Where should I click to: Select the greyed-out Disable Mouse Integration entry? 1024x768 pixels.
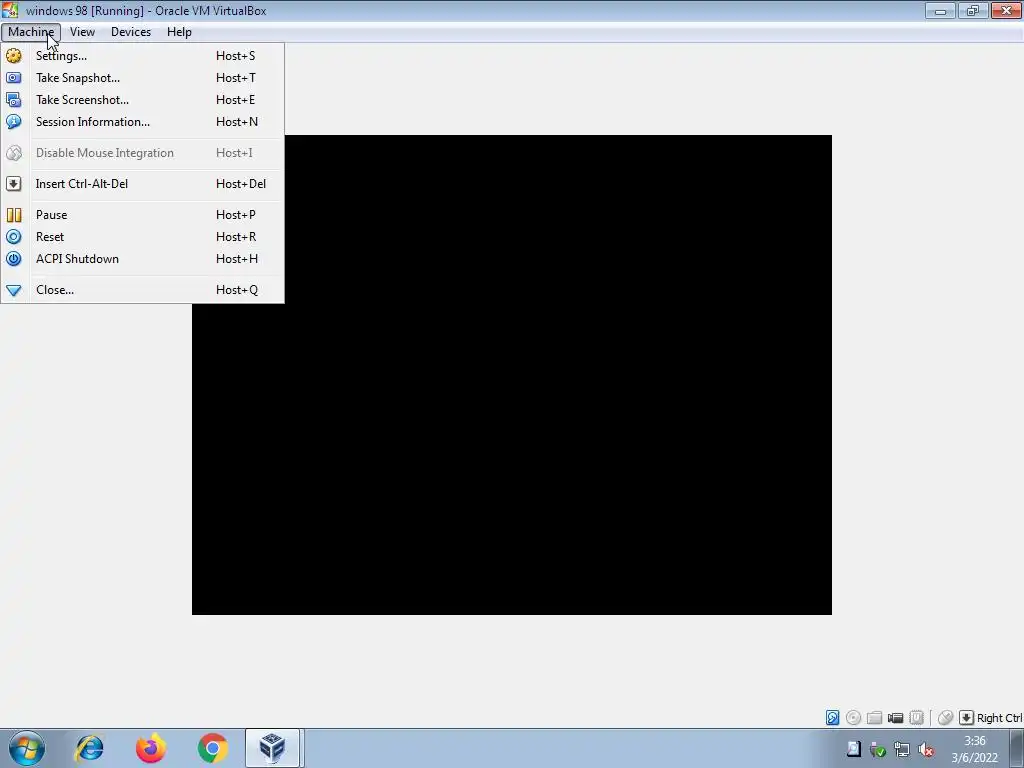pyautogui.click(x=142, y=153)
